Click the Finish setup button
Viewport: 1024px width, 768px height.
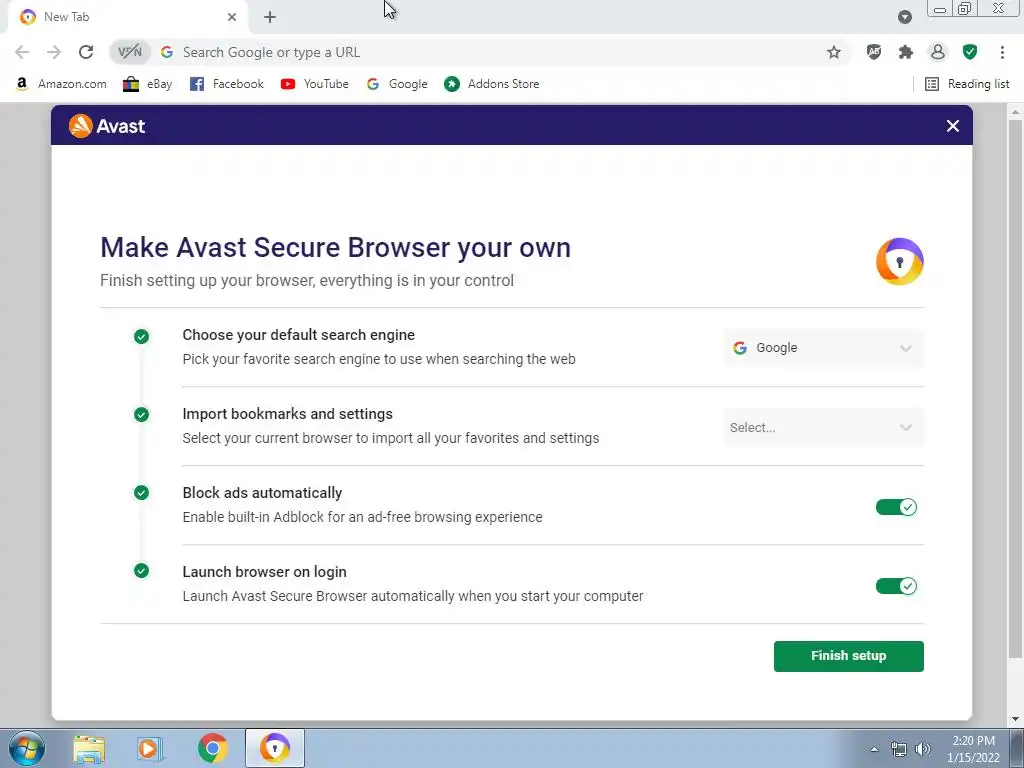tap(848, 656)
